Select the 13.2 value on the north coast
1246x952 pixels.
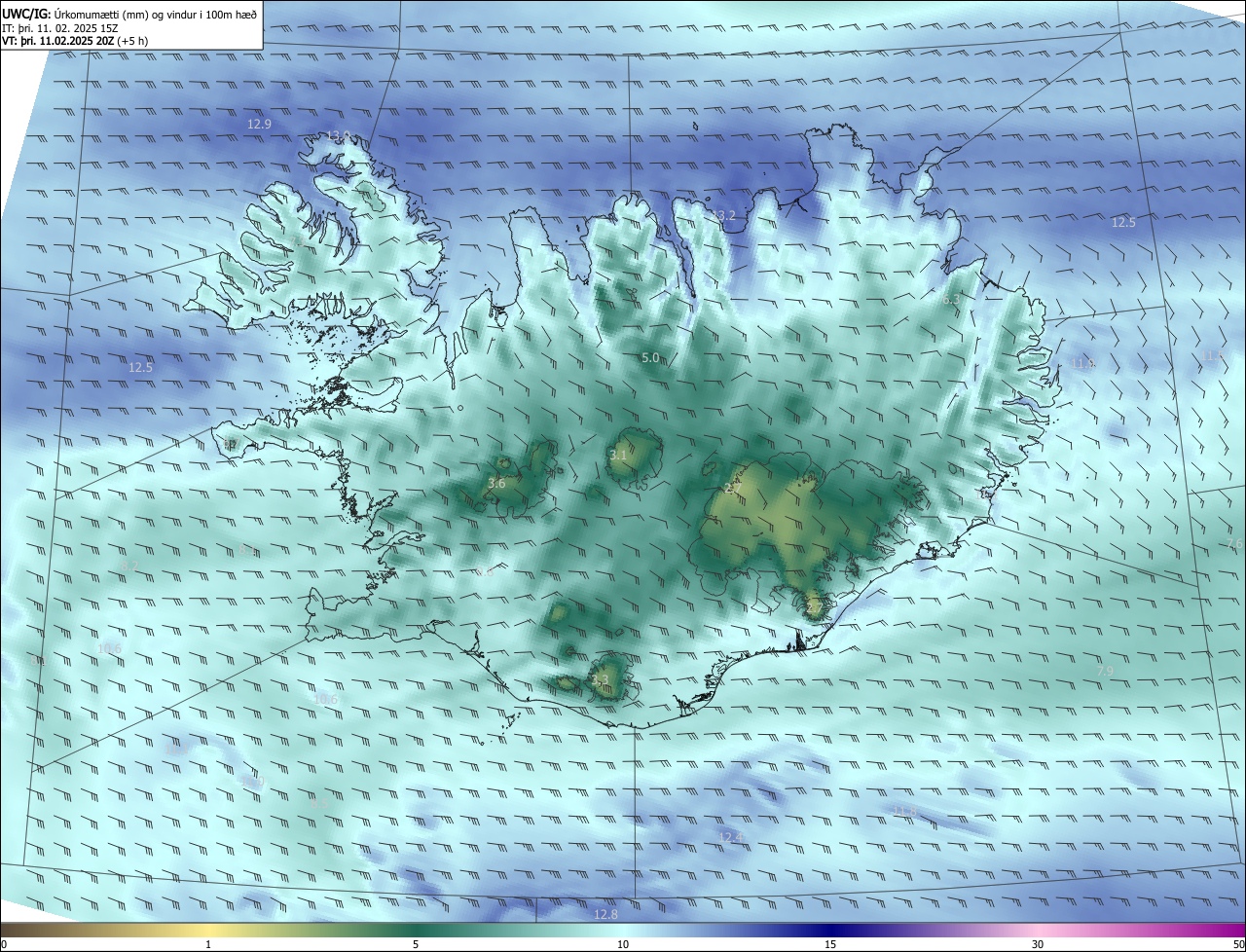[724, 215]
